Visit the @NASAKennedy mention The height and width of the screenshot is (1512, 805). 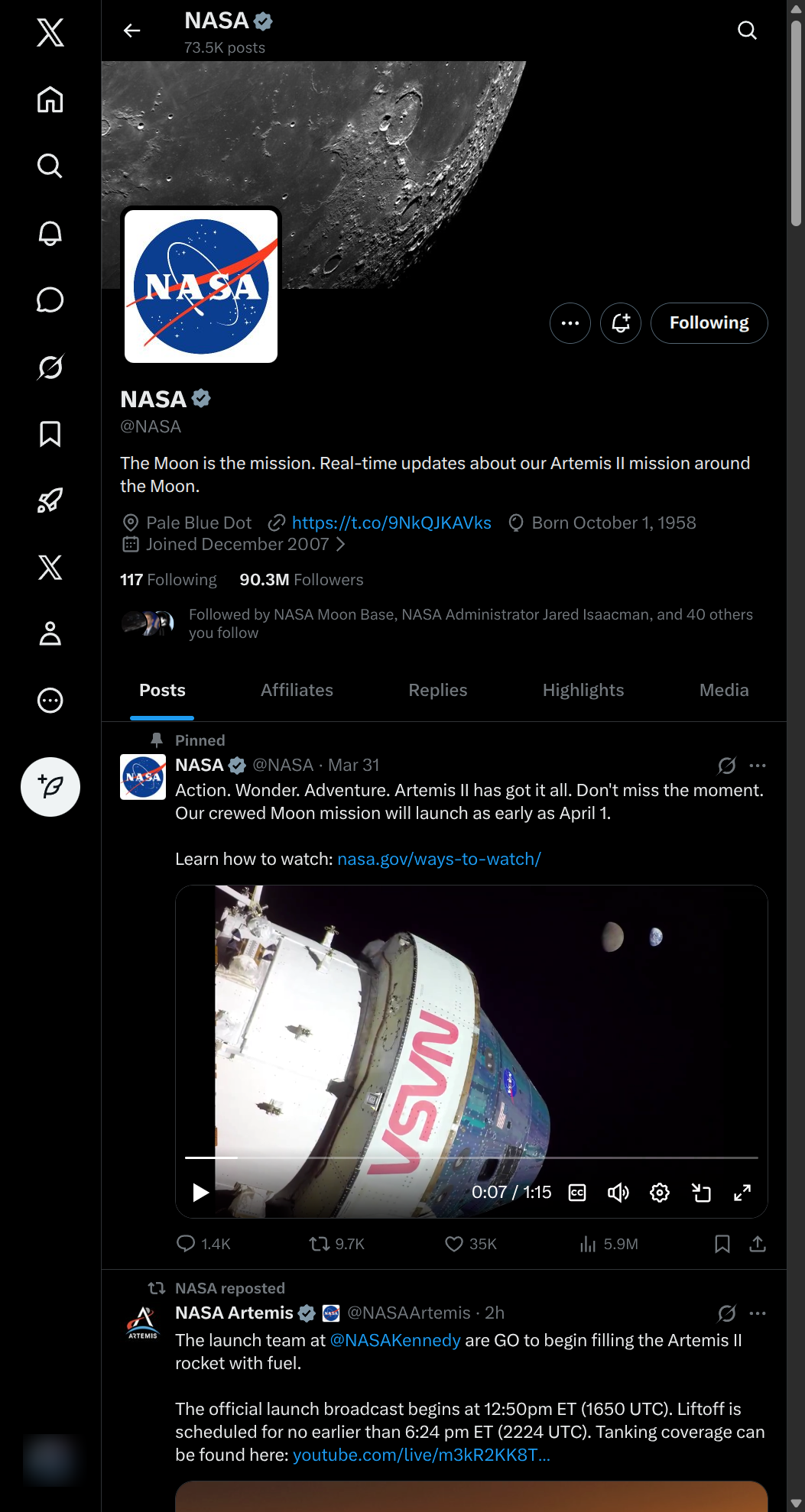point(395,1340)
